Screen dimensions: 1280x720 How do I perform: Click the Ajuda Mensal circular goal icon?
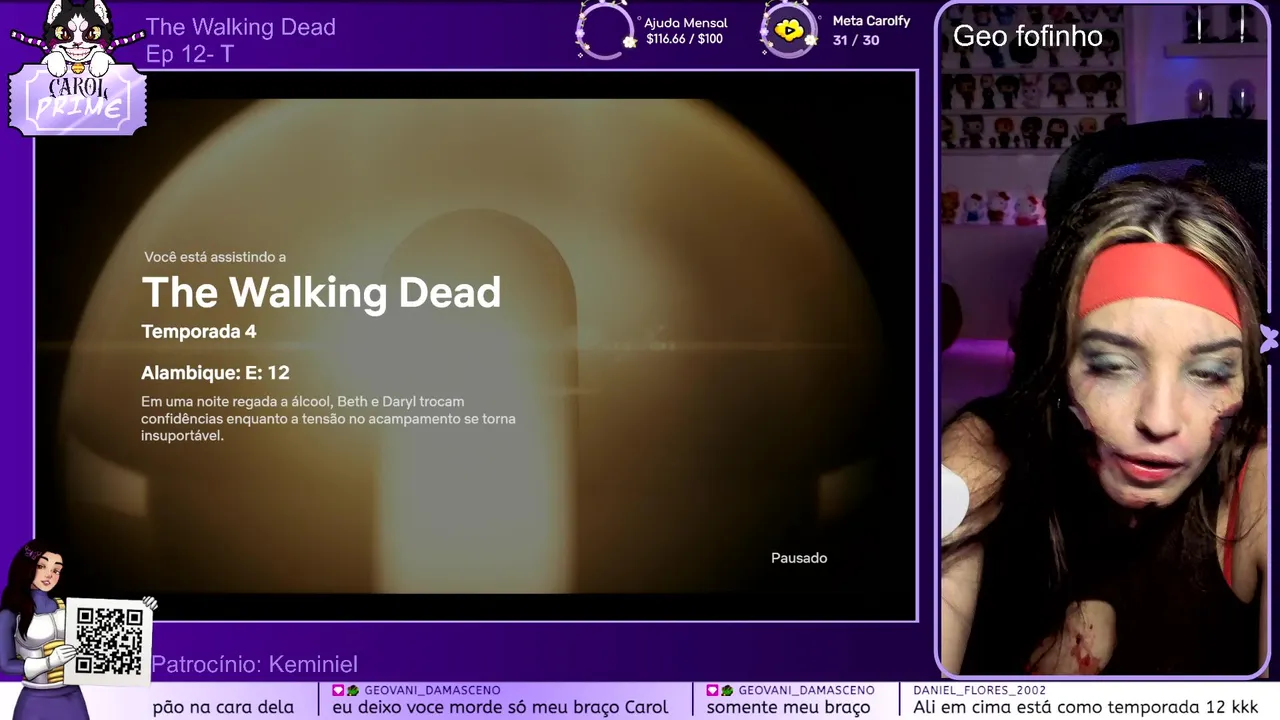pos(606,30)
